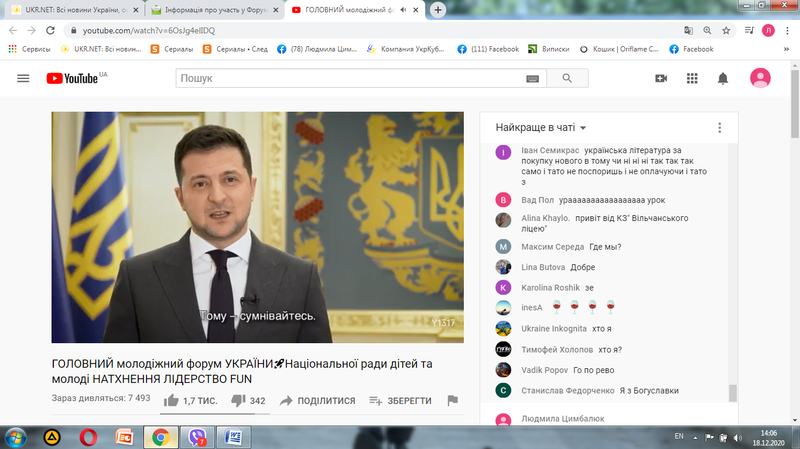This screenshot has height=449, width=800.
Task: Bookmark this page with the star icon
Action: point(725,30)
